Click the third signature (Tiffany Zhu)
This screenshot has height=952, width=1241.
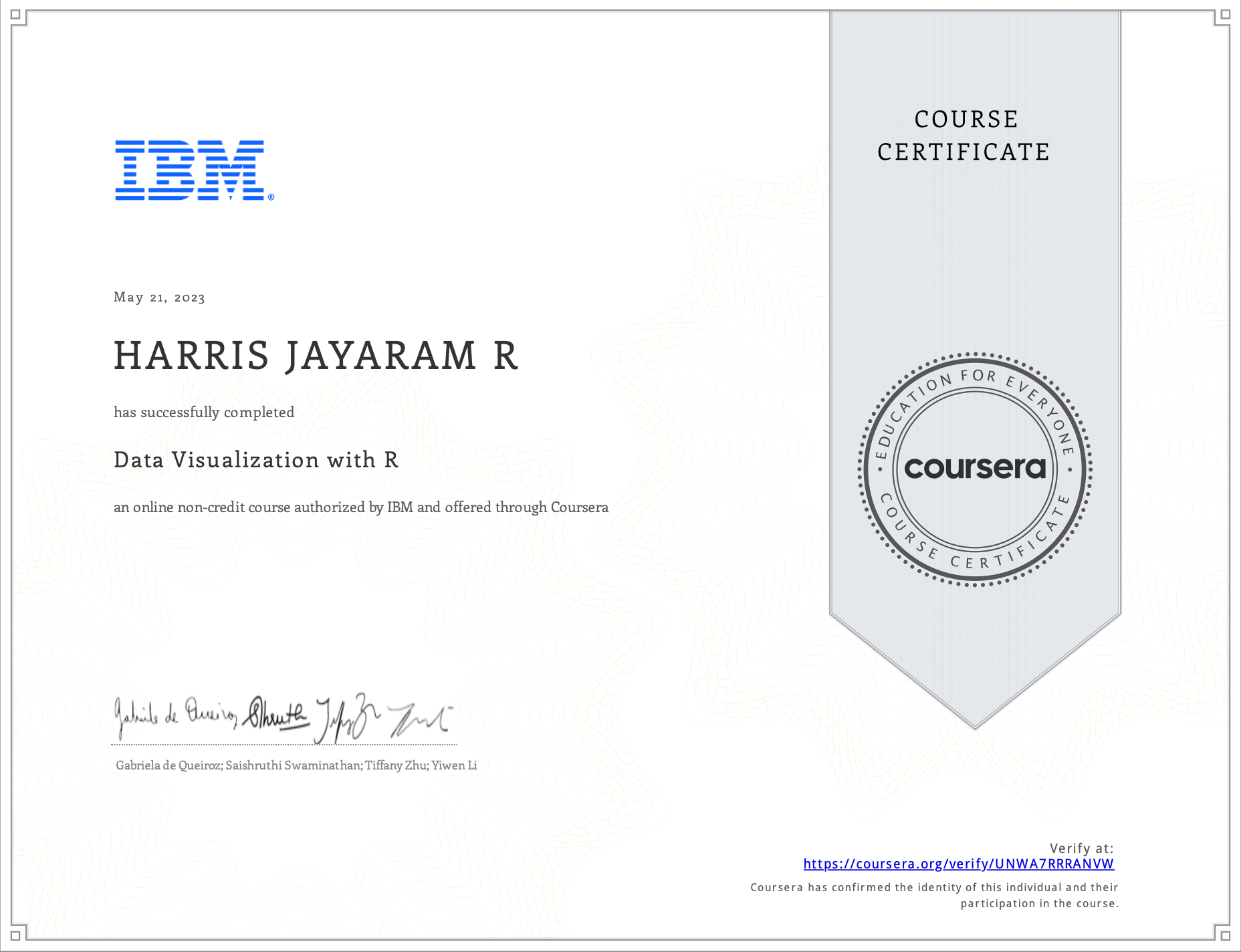click(348, 719)
